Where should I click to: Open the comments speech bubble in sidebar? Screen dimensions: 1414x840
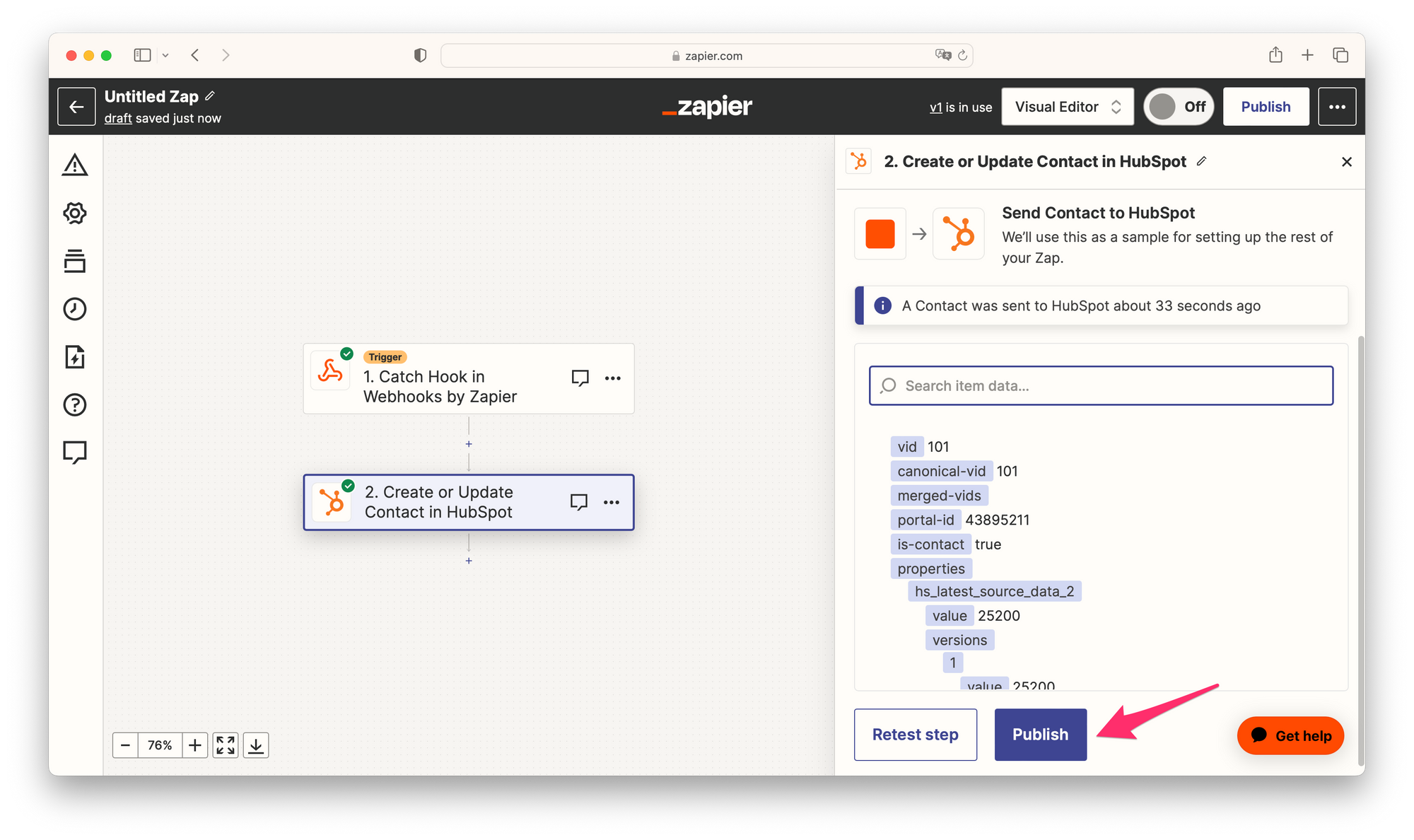[75, 452]
